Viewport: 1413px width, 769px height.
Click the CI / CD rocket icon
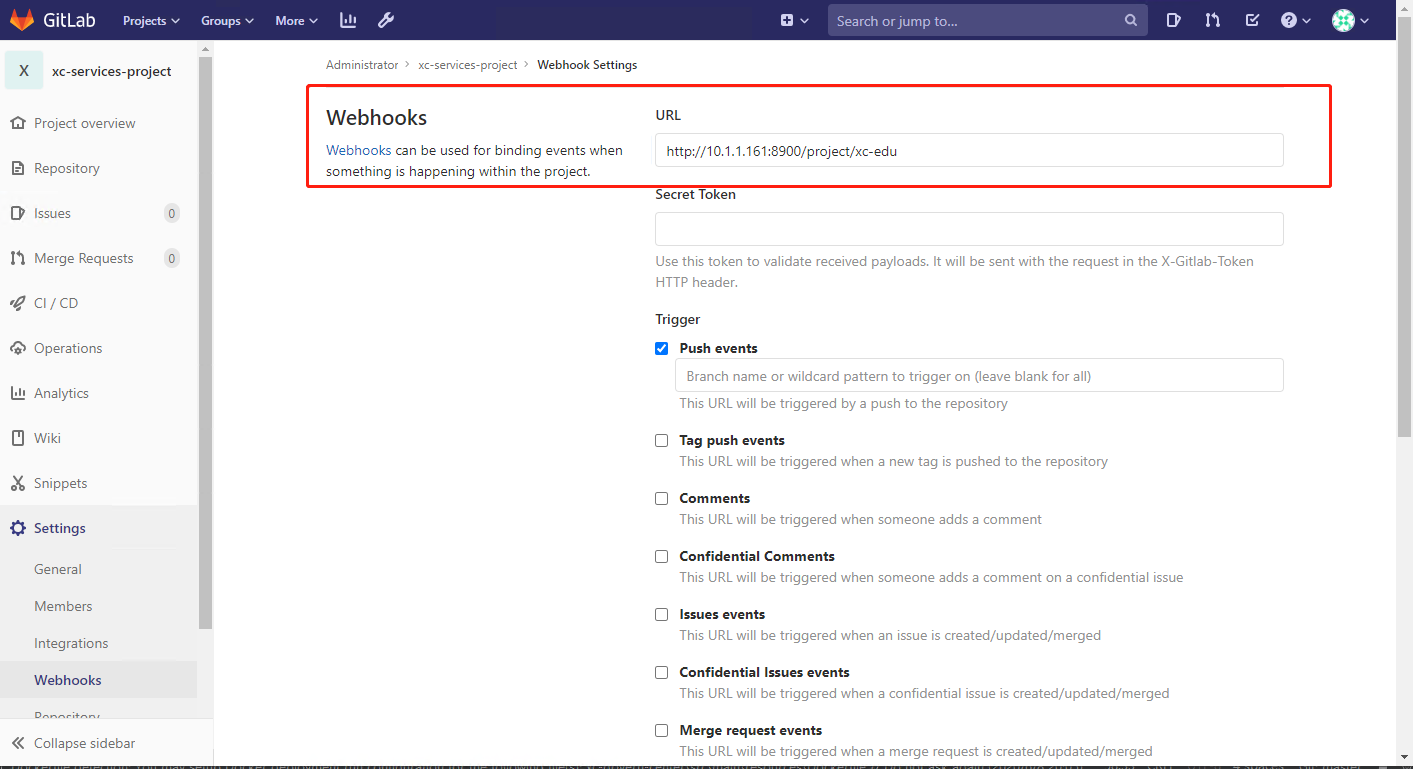click(x=17, y=303)
